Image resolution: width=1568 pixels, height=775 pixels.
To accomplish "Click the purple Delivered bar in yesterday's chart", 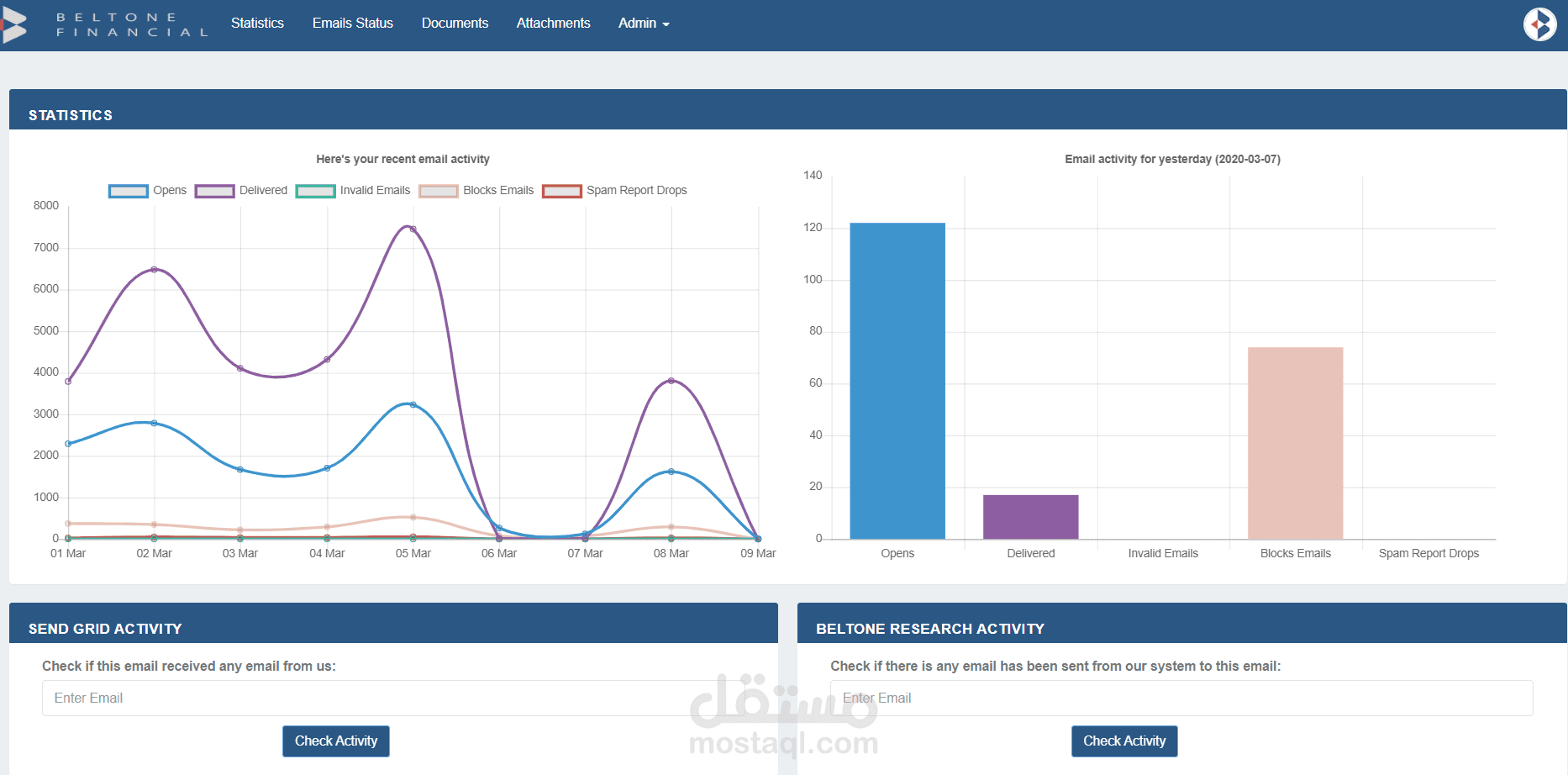I will [x=1030, y=517].
